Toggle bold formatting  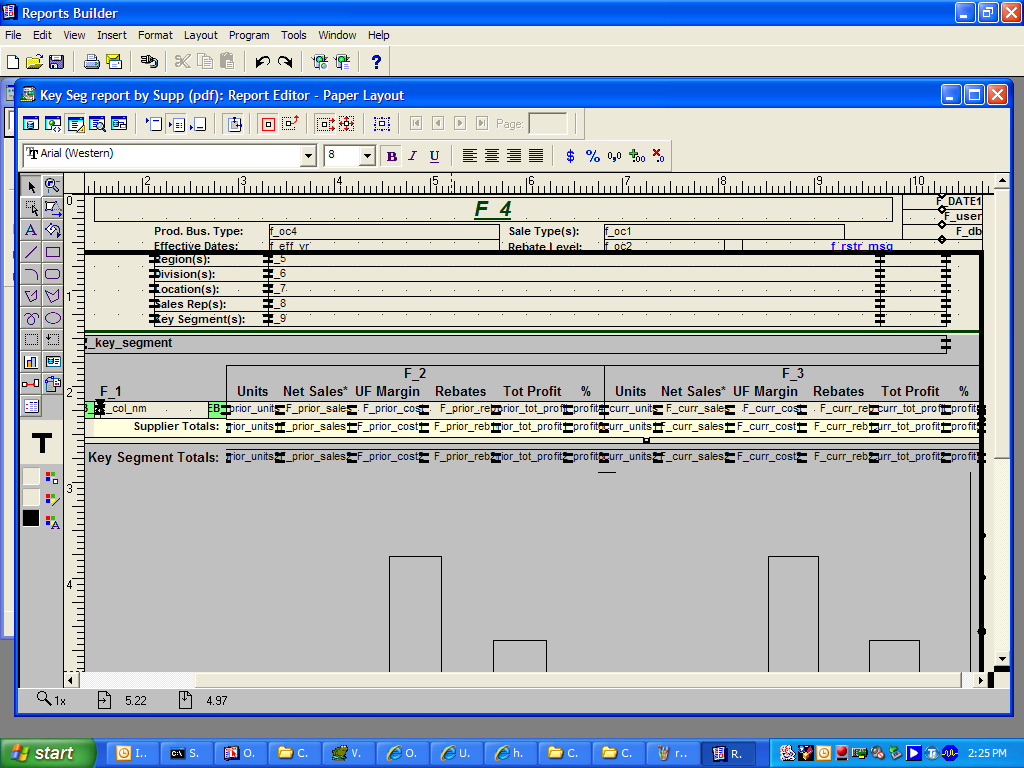[x=391, y=155]
